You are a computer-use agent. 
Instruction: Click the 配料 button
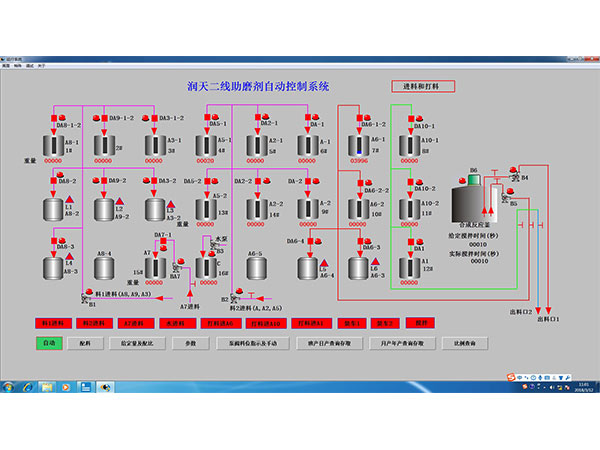(x=84, y=342)
